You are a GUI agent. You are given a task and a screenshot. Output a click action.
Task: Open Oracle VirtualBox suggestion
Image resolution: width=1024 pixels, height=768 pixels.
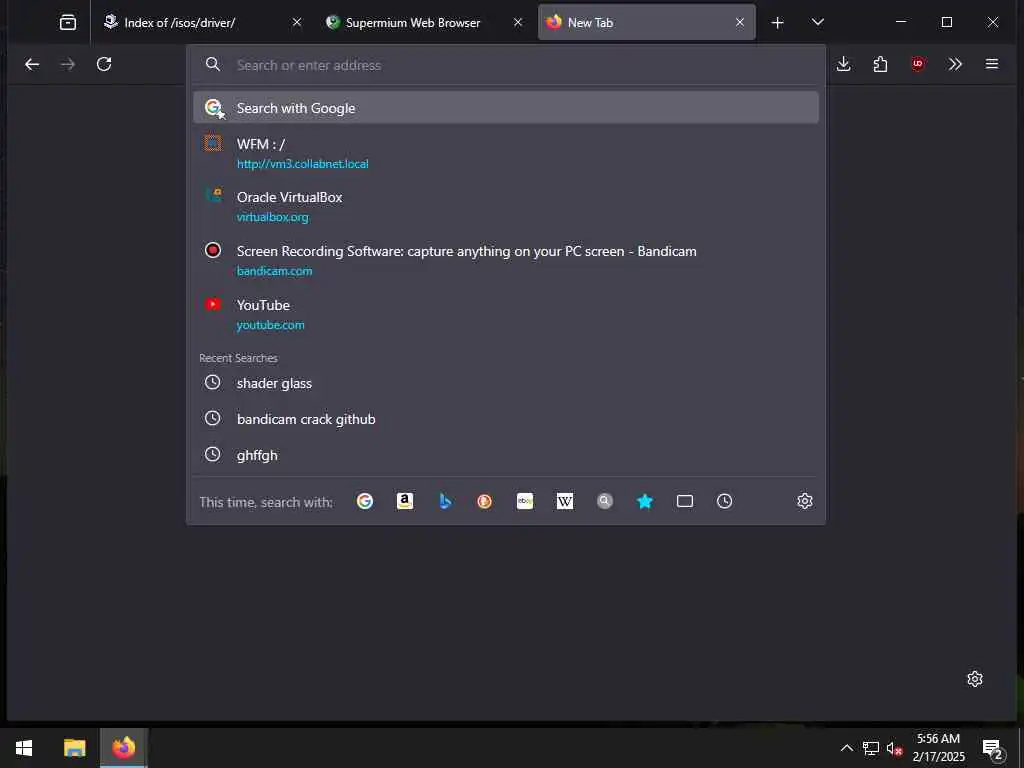[x=506, y=206]
